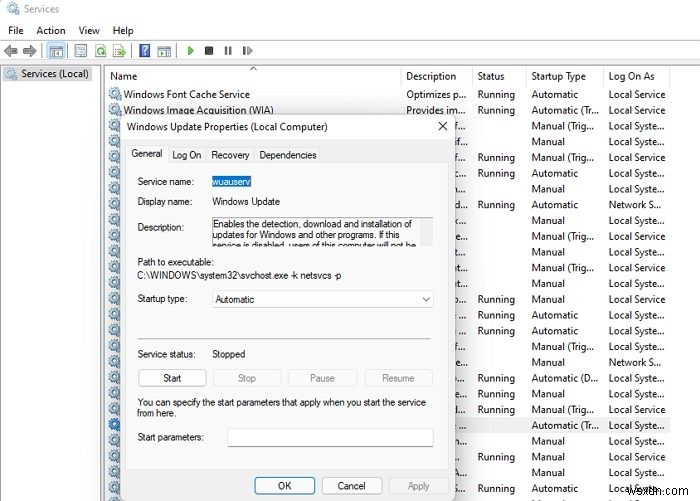Click the 'Windows Update' display name text
700x501 pixels.
point(246,201)
